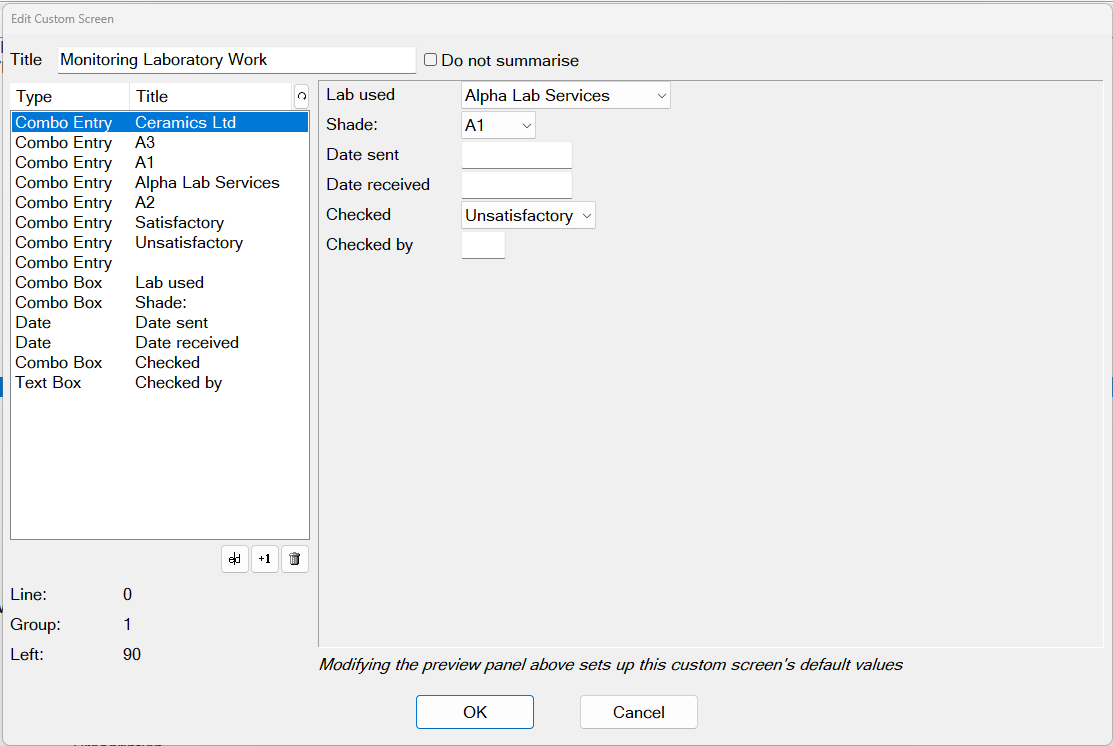This screenshot has width=1113, height=746.
Task: Click inside the Title input field
Action: (x=236, y=60)
